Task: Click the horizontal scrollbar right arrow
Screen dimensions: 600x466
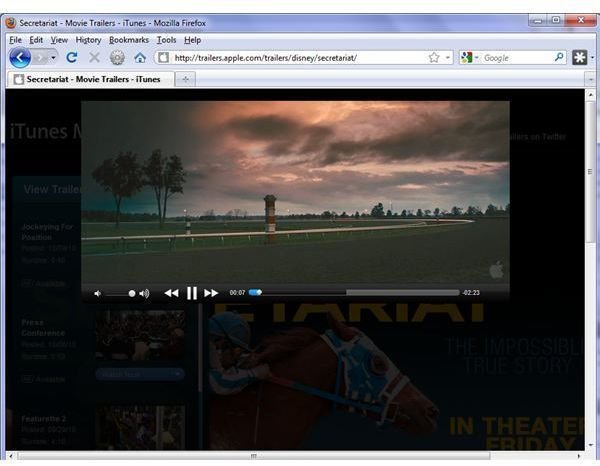Action: 579,456
